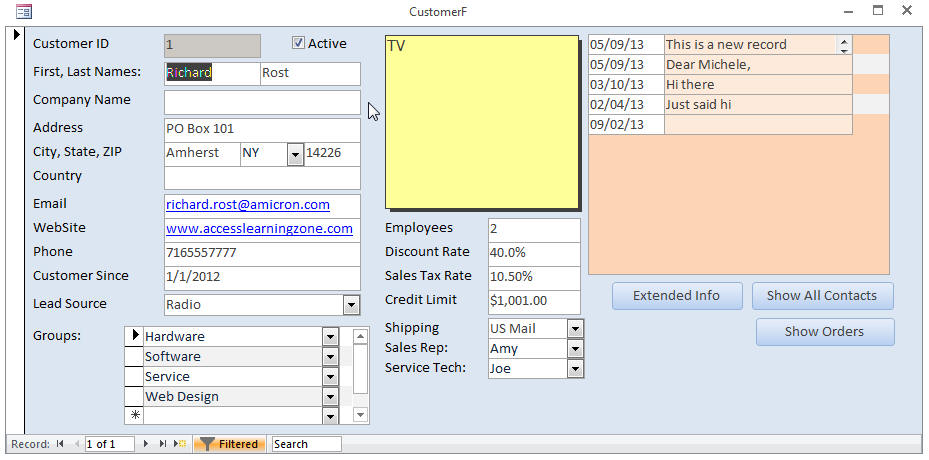Jump to last record icon
This screenshot has height=460, width=929.
163,444
